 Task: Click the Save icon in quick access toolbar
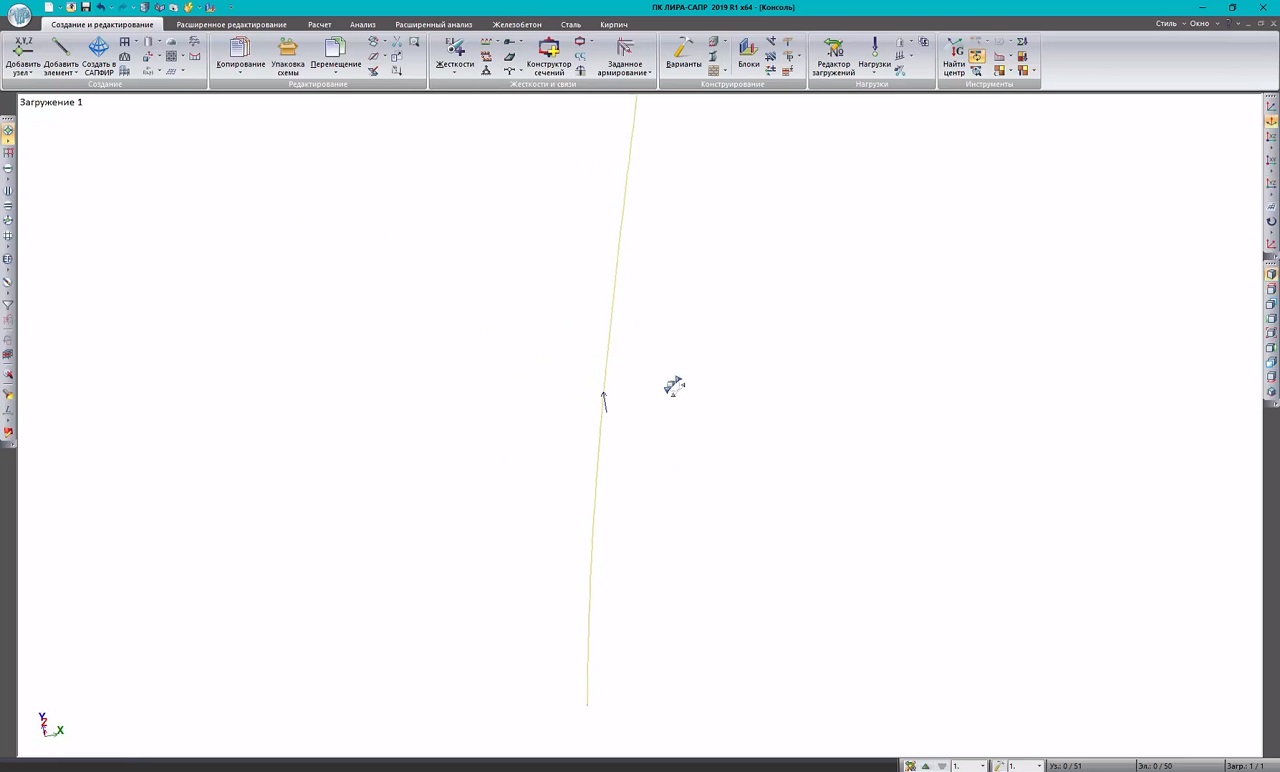point(85,7)
